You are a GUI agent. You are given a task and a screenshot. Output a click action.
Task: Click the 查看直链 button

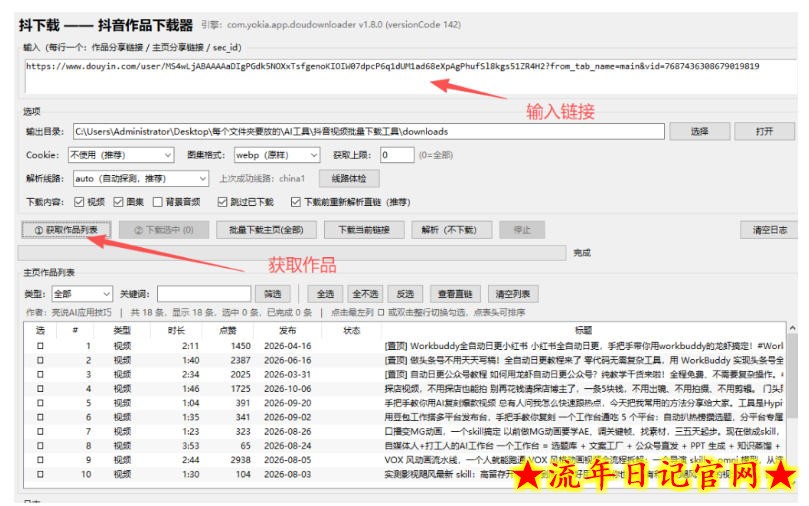455,294
